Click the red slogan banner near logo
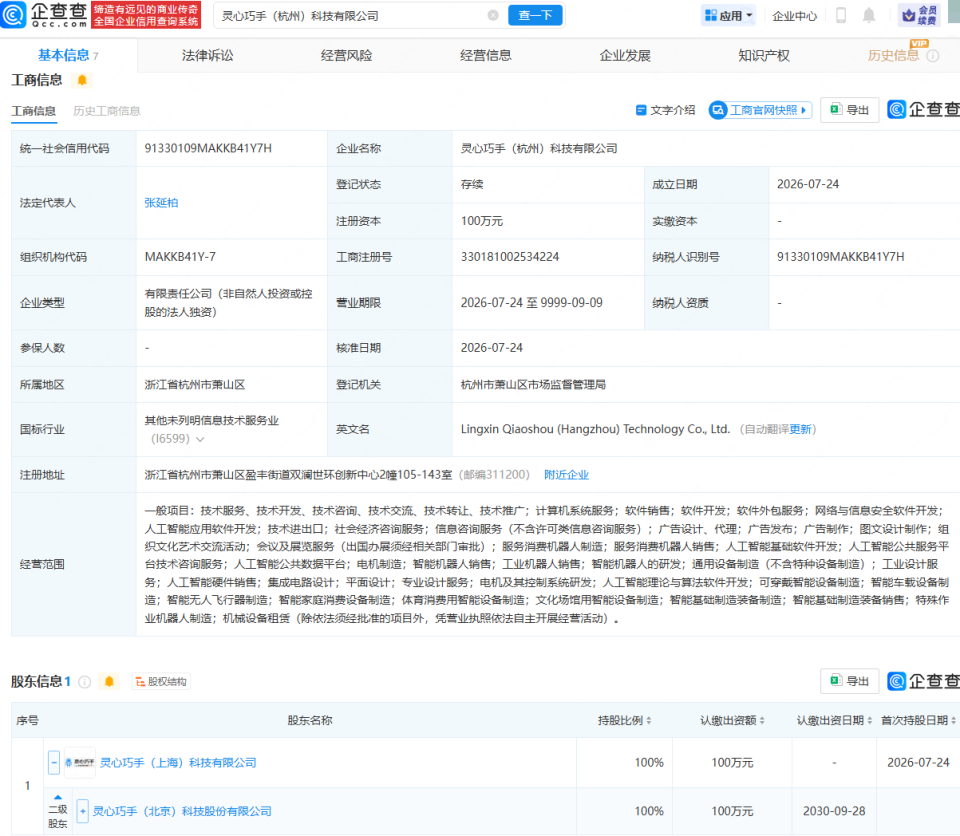Image resolution: width=960 pixels, height=836 pixels. (x=146, y=15)
